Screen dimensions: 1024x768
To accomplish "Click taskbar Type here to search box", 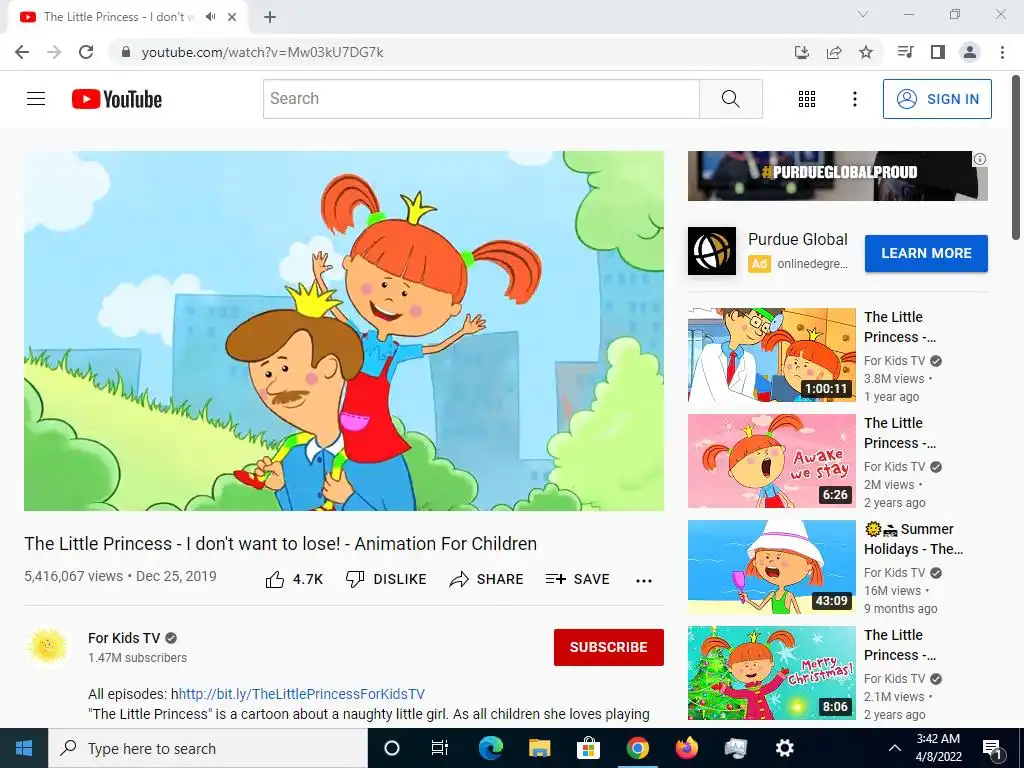I will click(x=208, y=748).
